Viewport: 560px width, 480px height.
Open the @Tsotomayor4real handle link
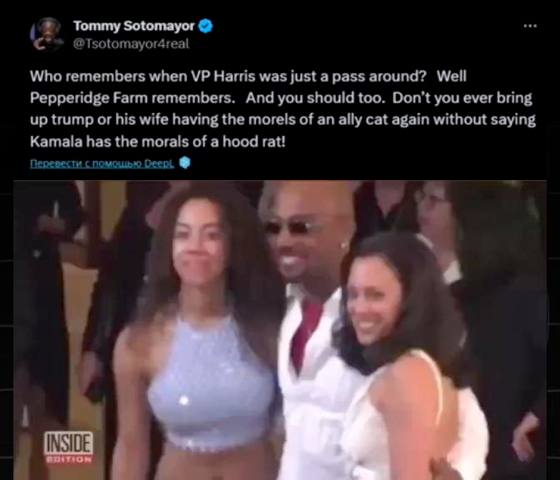(x=131, y=44)
